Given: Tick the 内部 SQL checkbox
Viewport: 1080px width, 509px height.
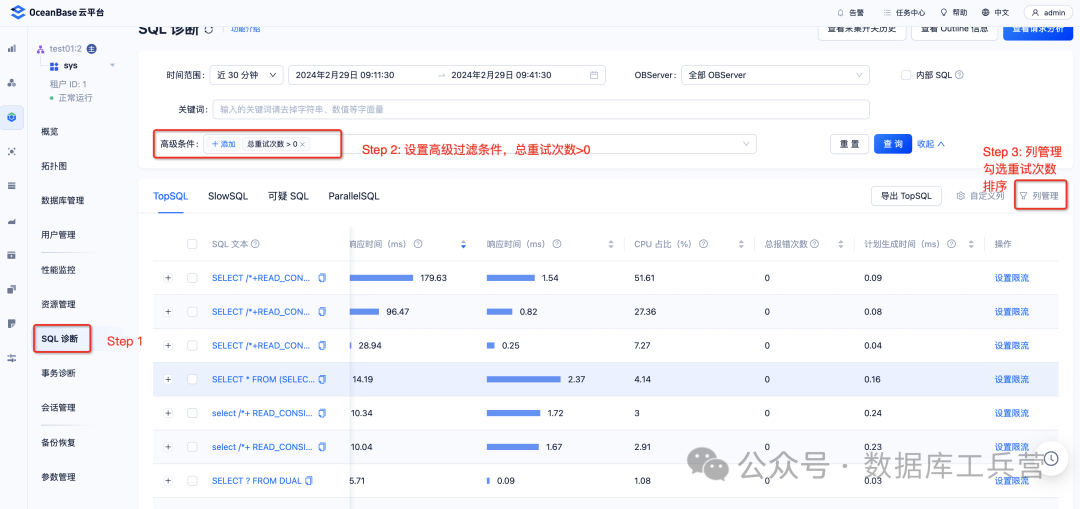Looking at the screenshot, I should [x=906, y=75].
